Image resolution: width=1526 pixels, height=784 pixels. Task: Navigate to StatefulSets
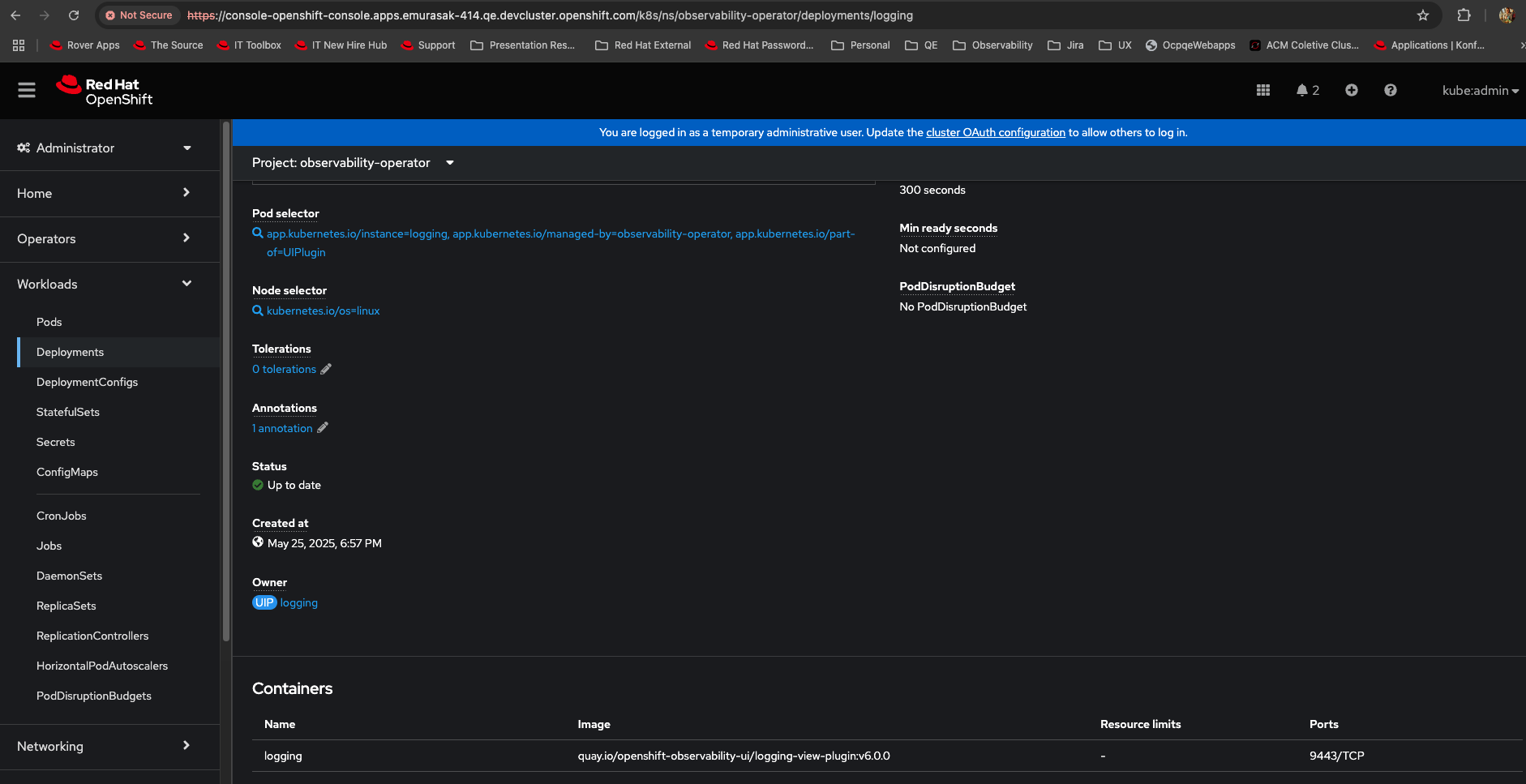point(68,412)
